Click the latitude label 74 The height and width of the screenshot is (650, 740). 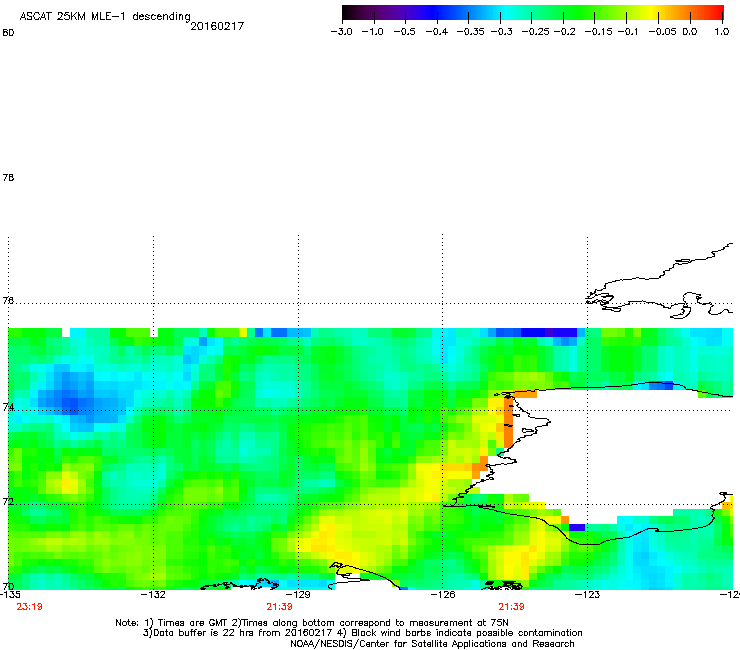click(8, 407)
